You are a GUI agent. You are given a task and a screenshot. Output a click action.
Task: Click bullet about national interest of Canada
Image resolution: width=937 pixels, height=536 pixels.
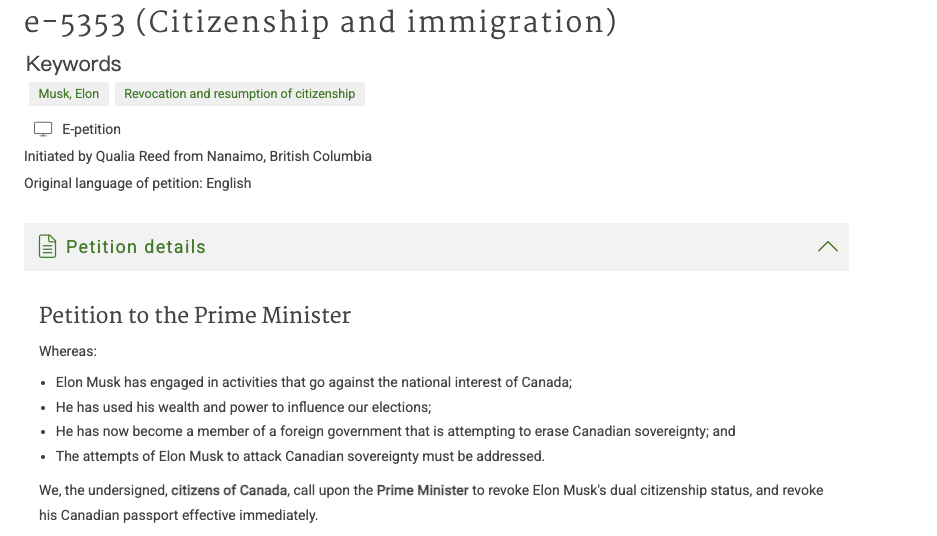pyautogui.click(x=314, y=382)
